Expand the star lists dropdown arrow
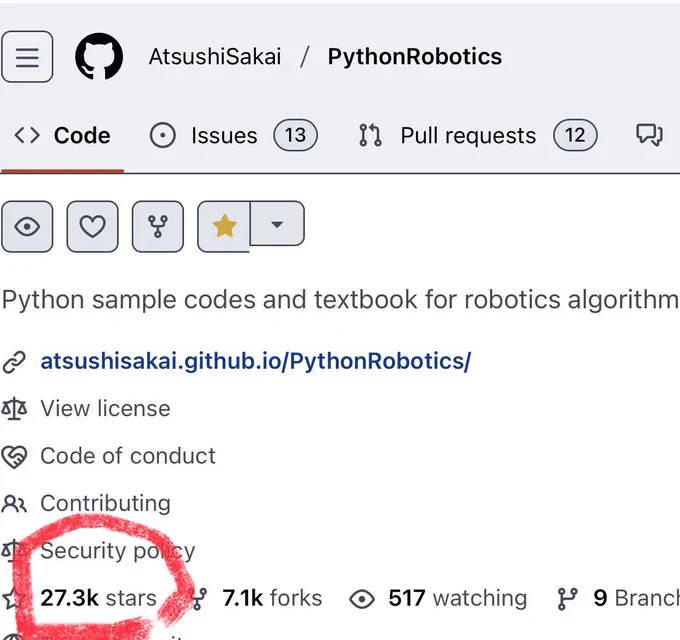Image resolution: width=680 pixels, height=640 pixels. point(277,224)
